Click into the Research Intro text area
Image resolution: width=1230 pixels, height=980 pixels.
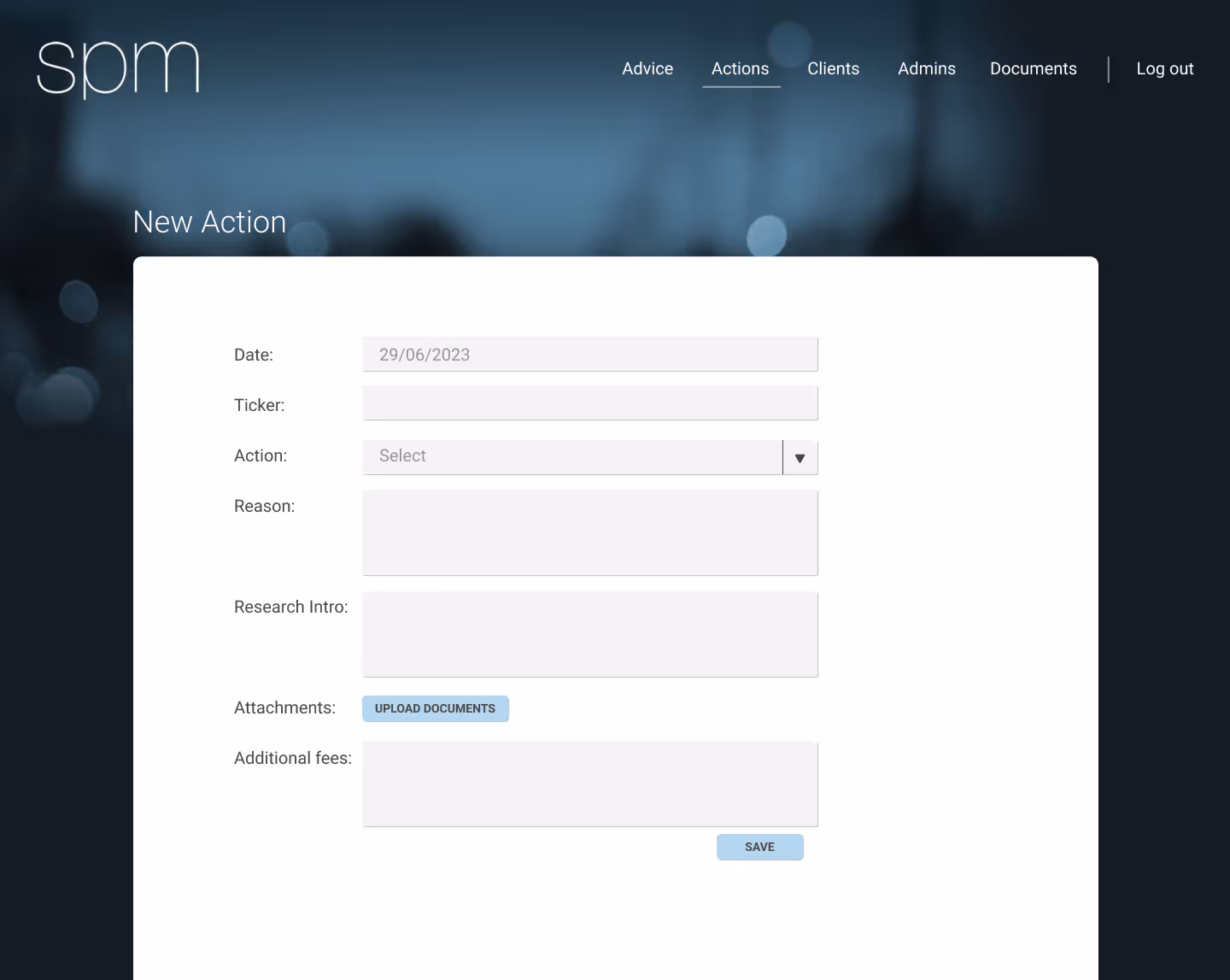click(590, 634)
